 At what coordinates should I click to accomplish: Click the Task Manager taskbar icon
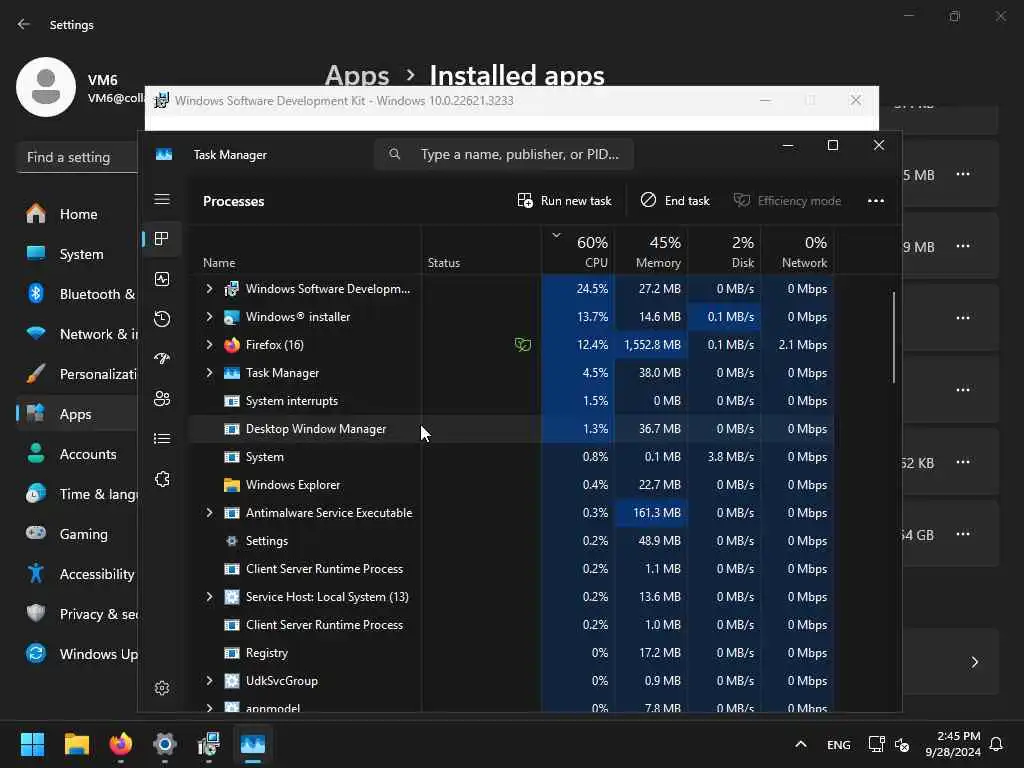[x=253, y=744]
